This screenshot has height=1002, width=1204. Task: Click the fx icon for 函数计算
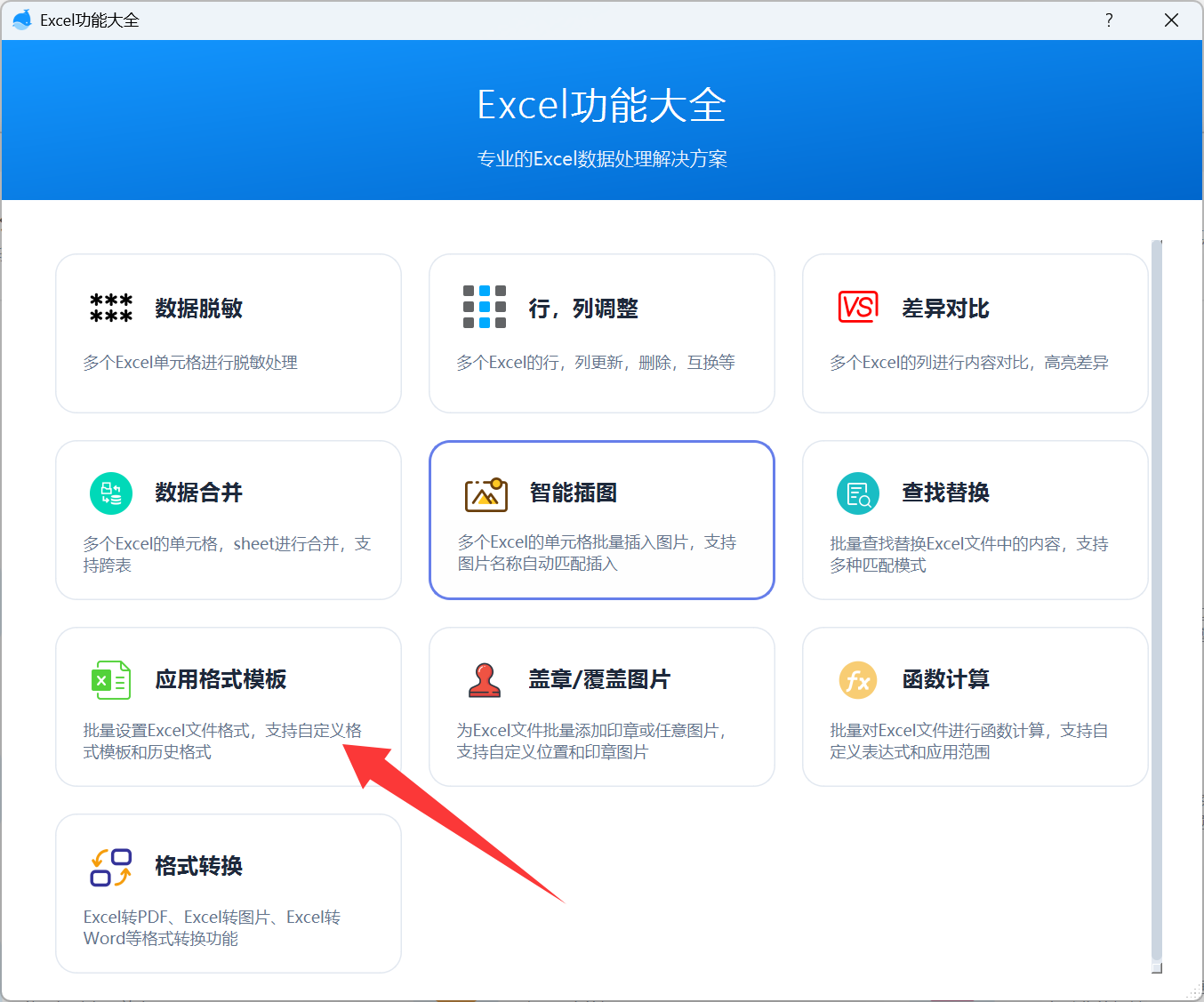(x=858, y=680)
